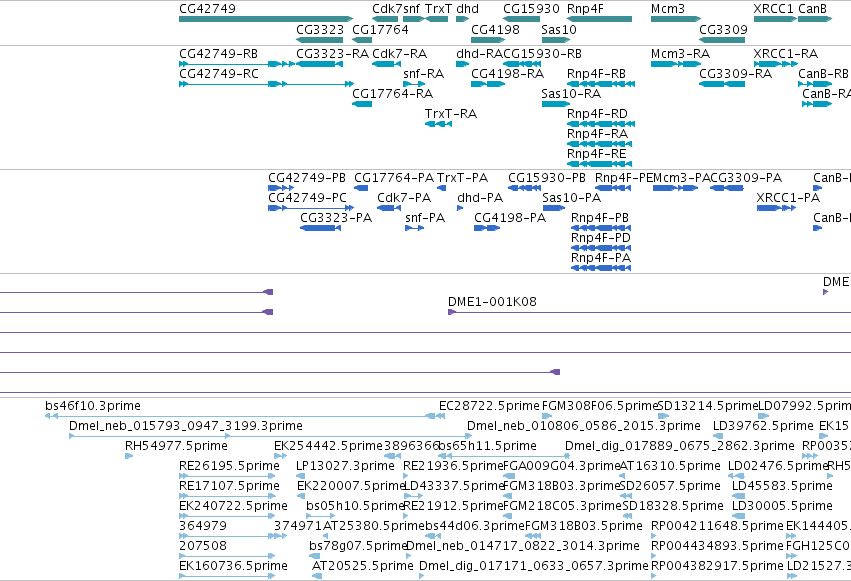Click the CG4198-PA protein feature
The height and width of the screenshot is (581, 851).
(x=487, y=228)
